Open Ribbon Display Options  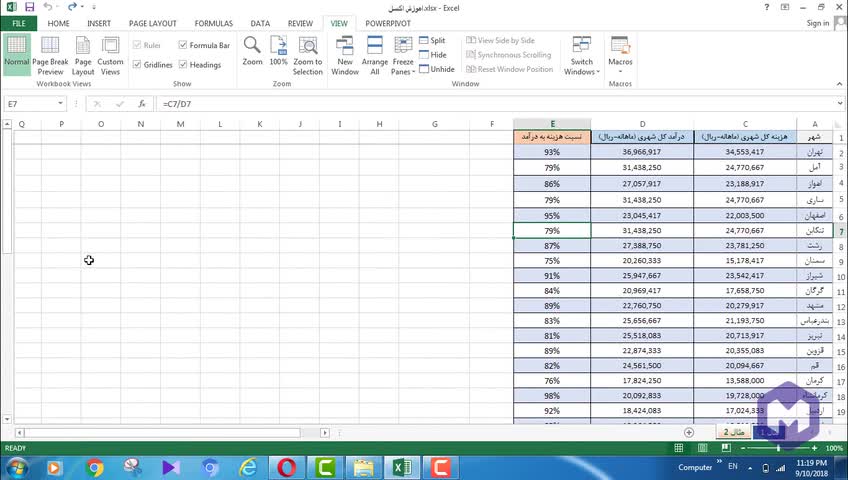pos(785,7)
